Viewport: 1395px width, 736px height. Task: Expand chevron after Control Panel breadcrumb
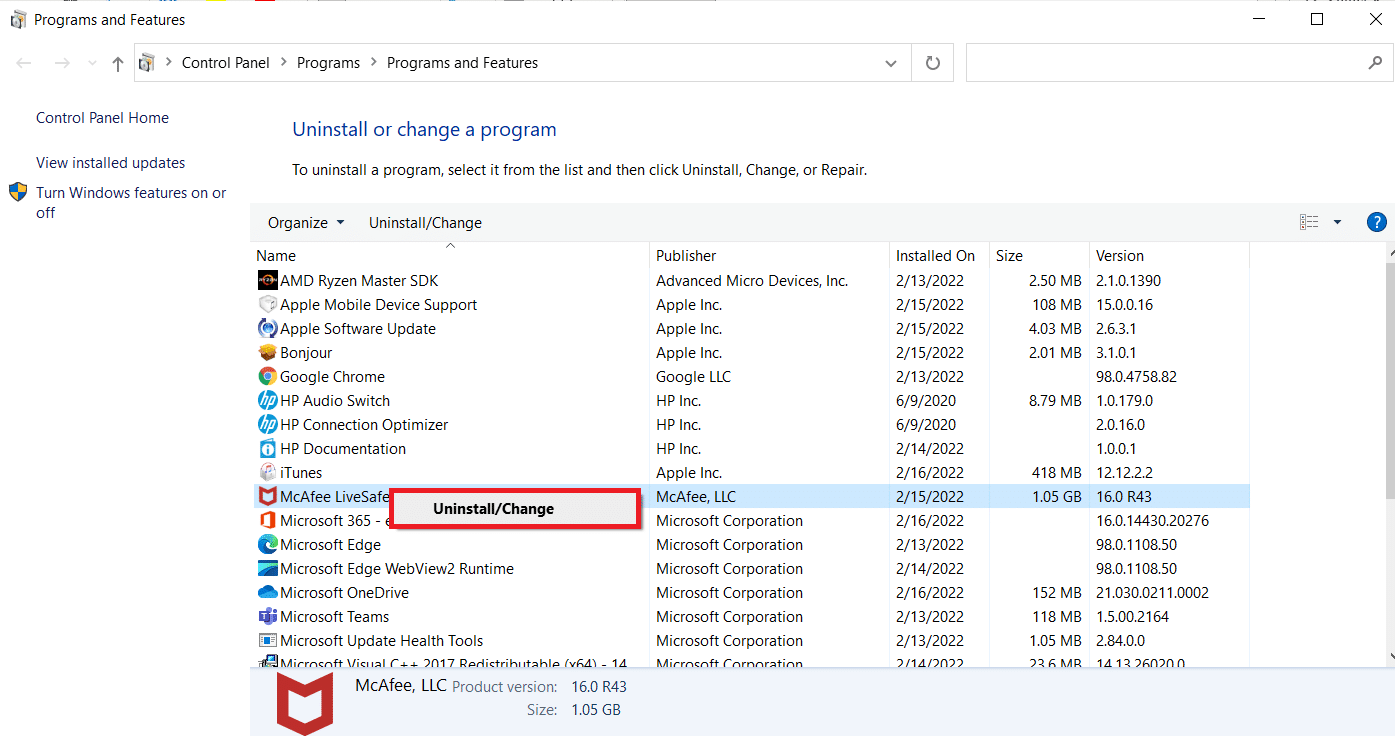click(284, 63)
